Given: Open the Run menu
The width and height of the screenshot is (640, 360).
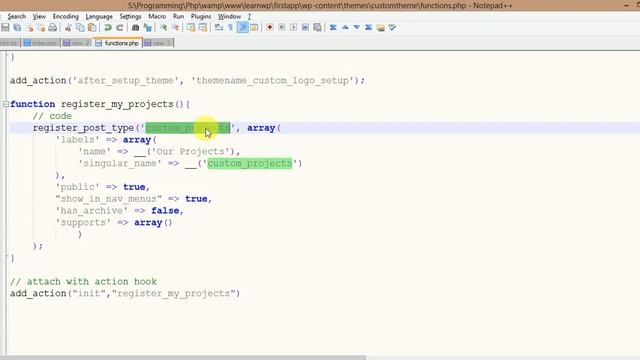Looking at the screenshot, I should click(x=178, y=16).
